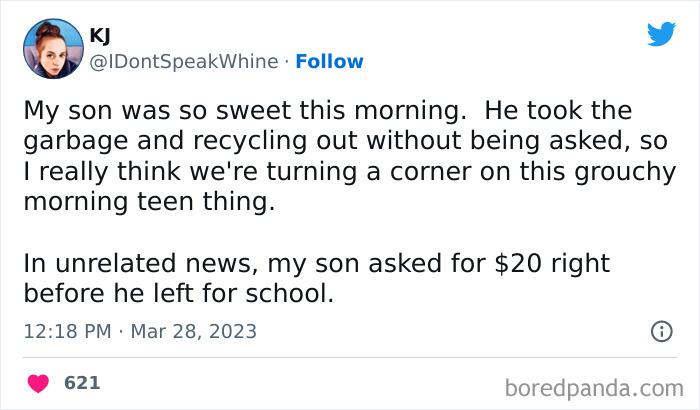Screen dimensions: 700x410
Task: Click the display name KJ
Action: (x=100, y=36)
